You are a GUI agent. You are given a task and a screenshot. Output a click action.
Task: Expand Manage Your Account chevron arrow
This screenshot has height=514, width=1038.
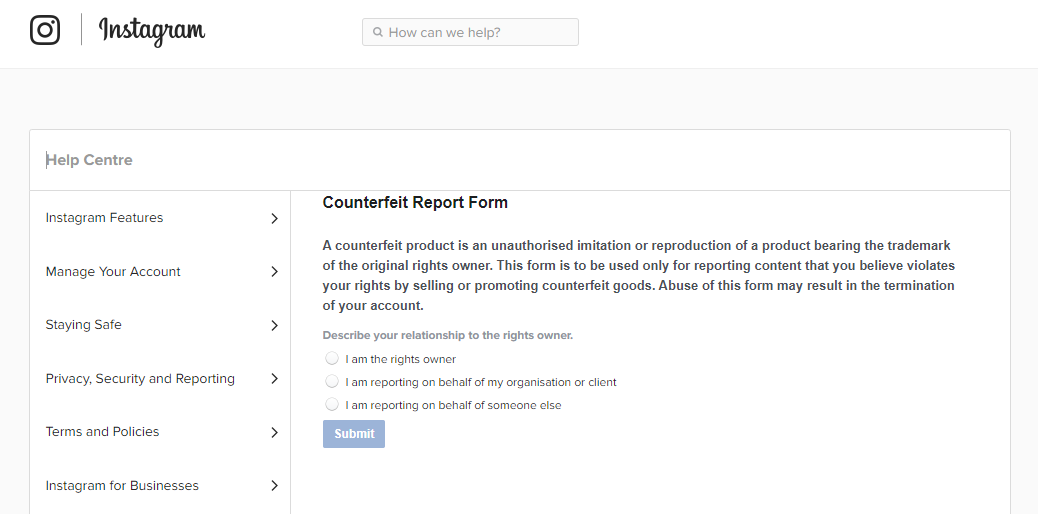[274, 272]
